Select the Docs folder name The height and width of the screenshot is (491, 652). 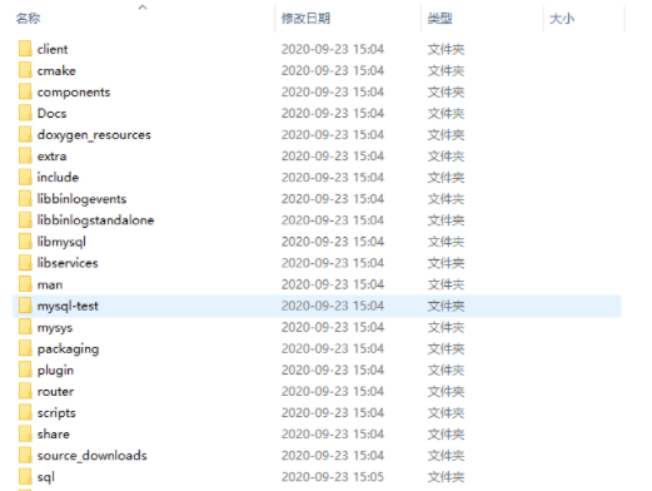pos(52,113)
